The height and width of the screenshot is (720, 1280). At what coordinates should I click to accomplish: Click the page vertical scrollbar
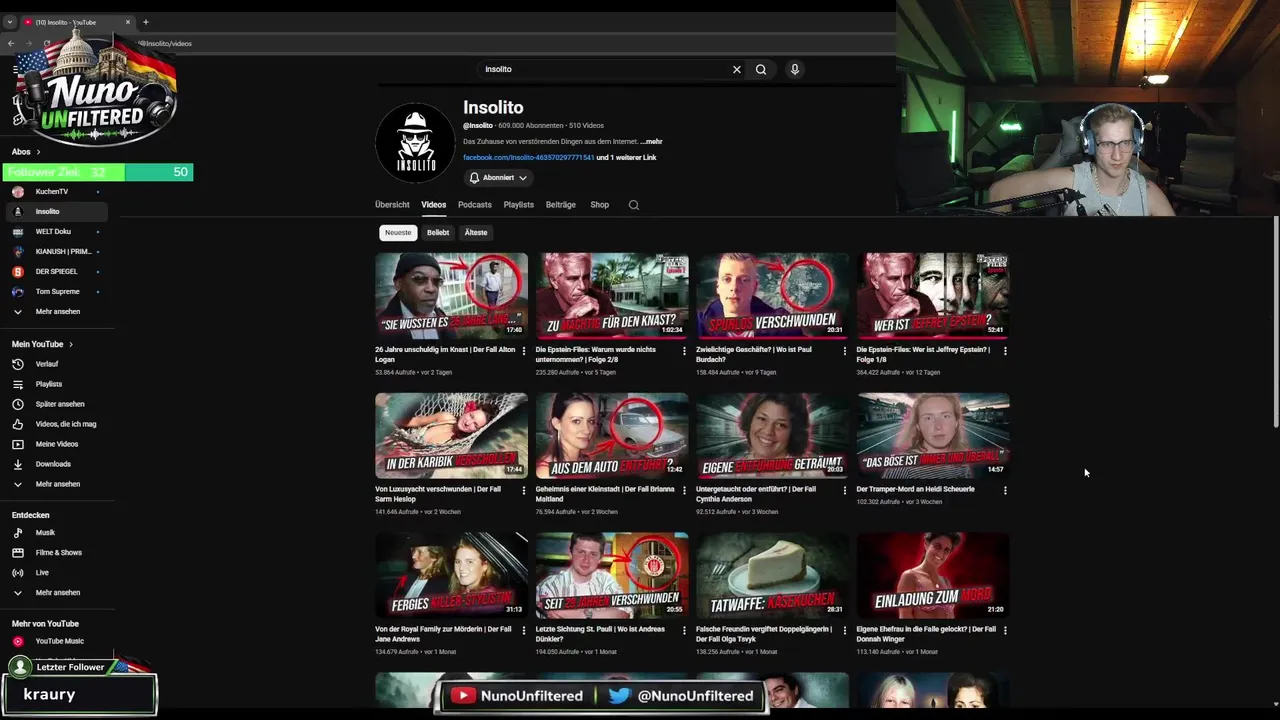point(1276,320)
